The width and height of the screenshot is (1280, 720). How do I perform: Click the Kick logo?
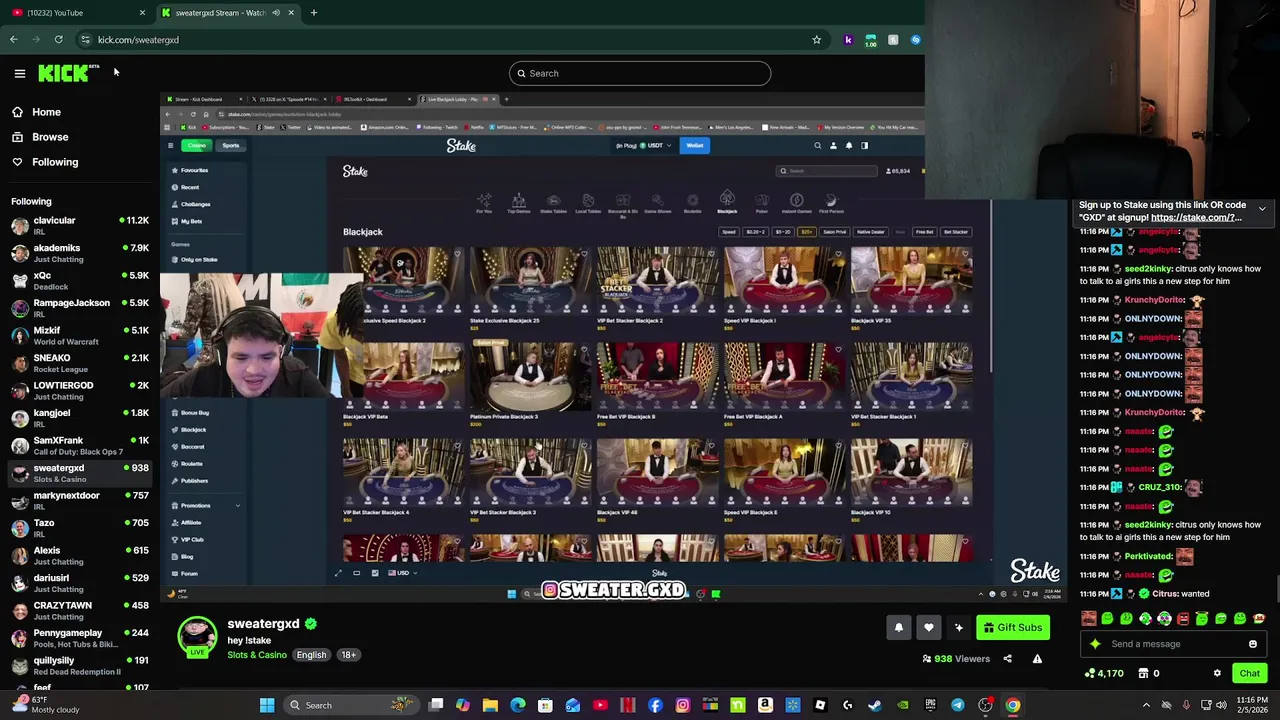point(68,73)
